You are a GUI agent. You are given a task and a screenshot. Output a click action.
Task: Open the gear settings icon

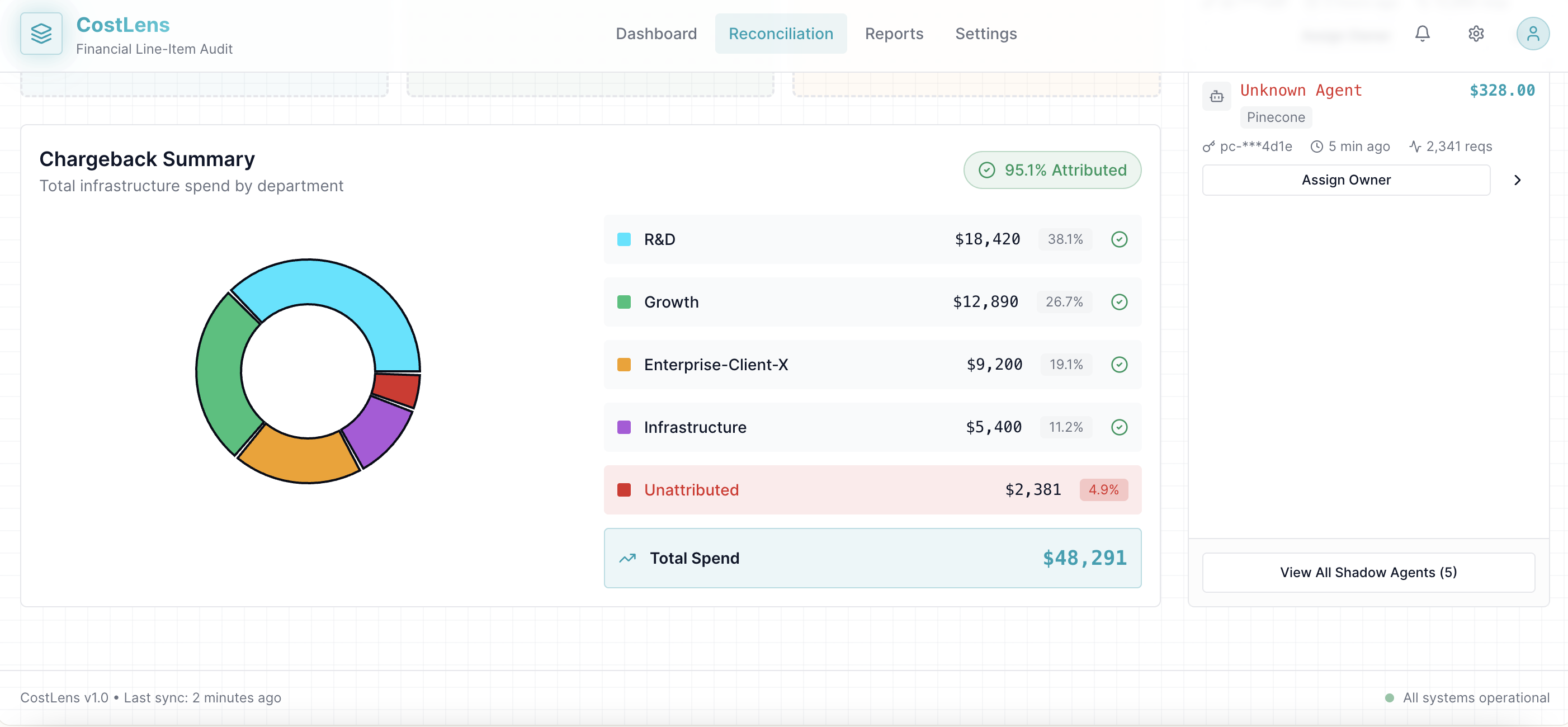[x=1476, y=34]
